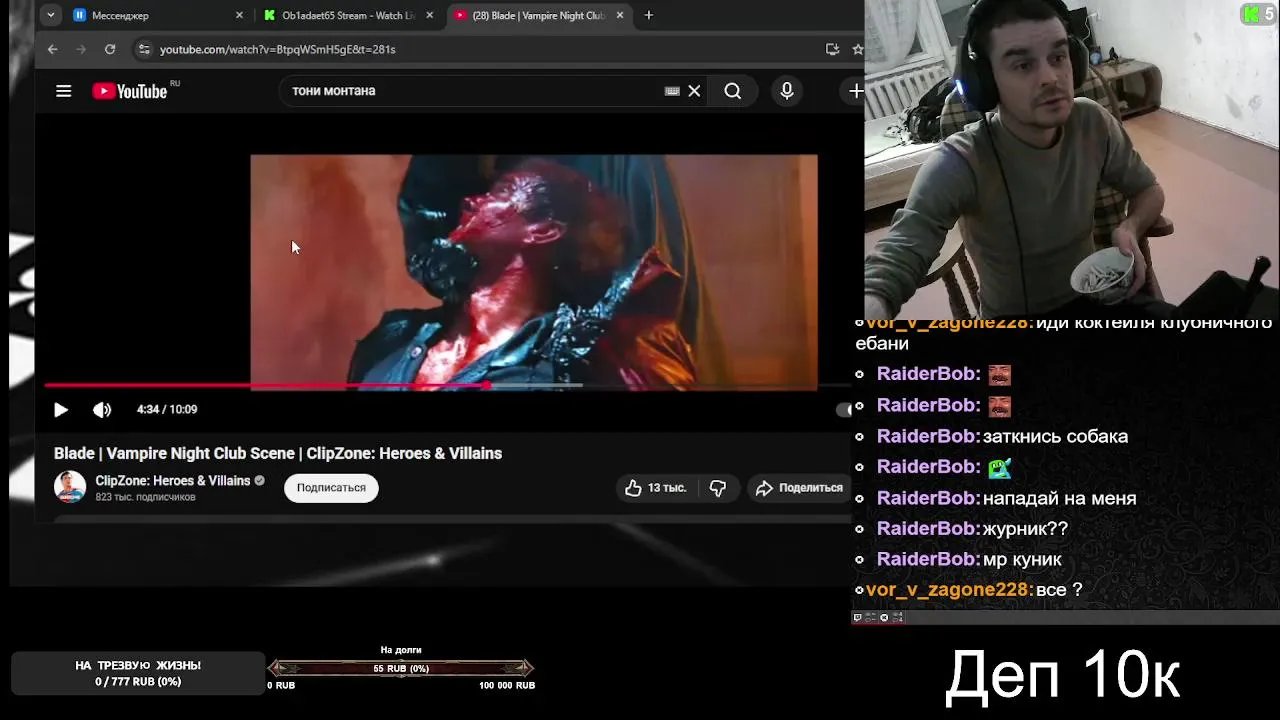Like the video with thumbs up
The width and height of the screenshot is (1280, 720).
click(x=656, y=488)
